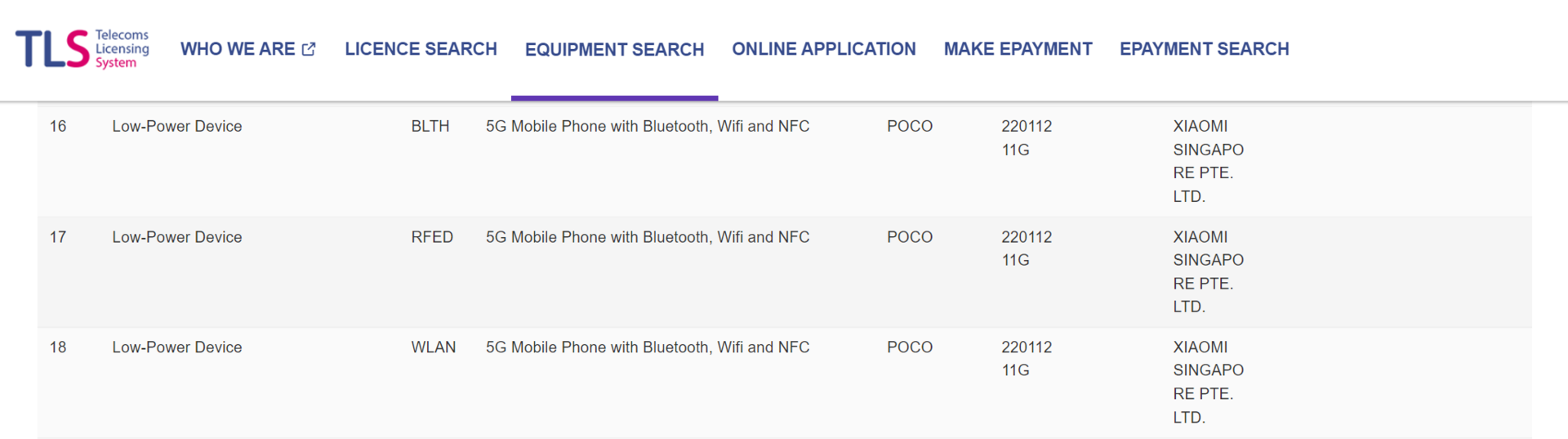Select row 16 BLTH equipment type
The width and height of the screenshot is (1568, 439).
(430, 126)
